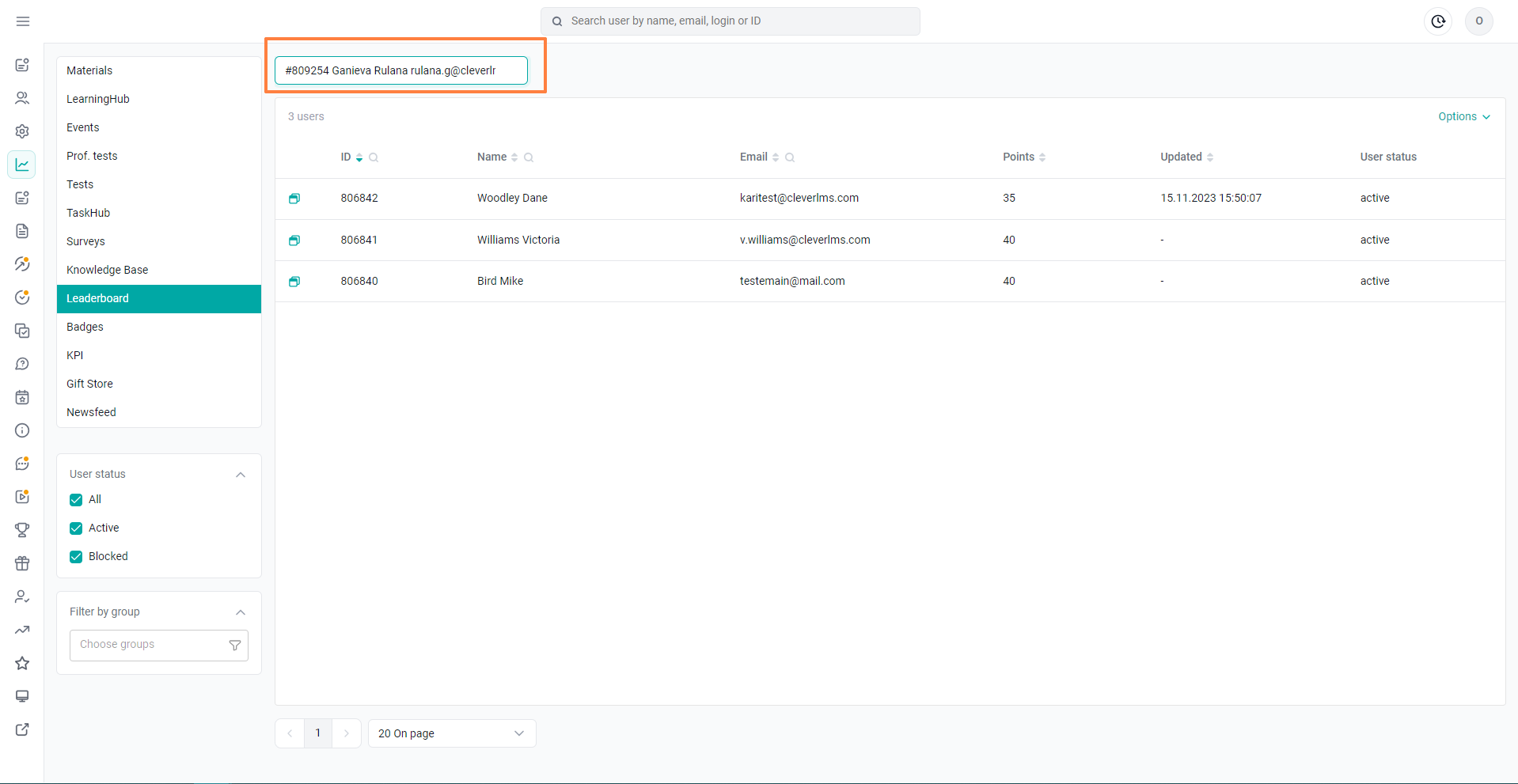Image resolution: width=1518 pixels, height=784 pixels.
Task: Click the previous page arrow
Action: (290, 733)
